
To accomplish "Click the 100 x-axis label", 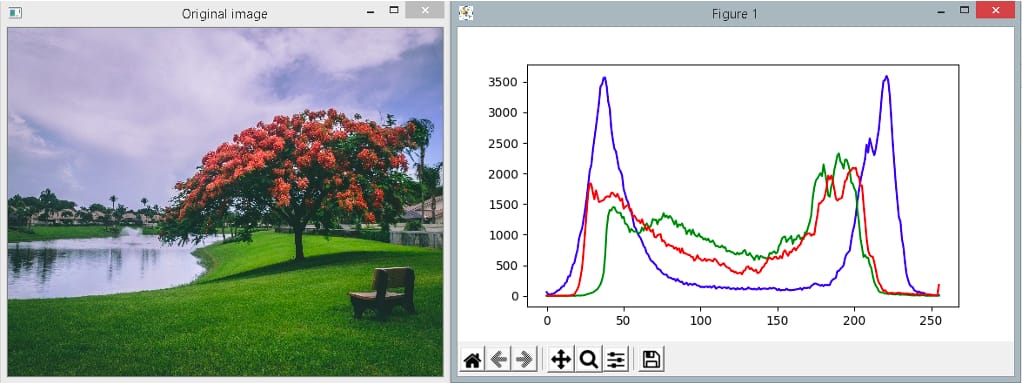I will point(701,320).
